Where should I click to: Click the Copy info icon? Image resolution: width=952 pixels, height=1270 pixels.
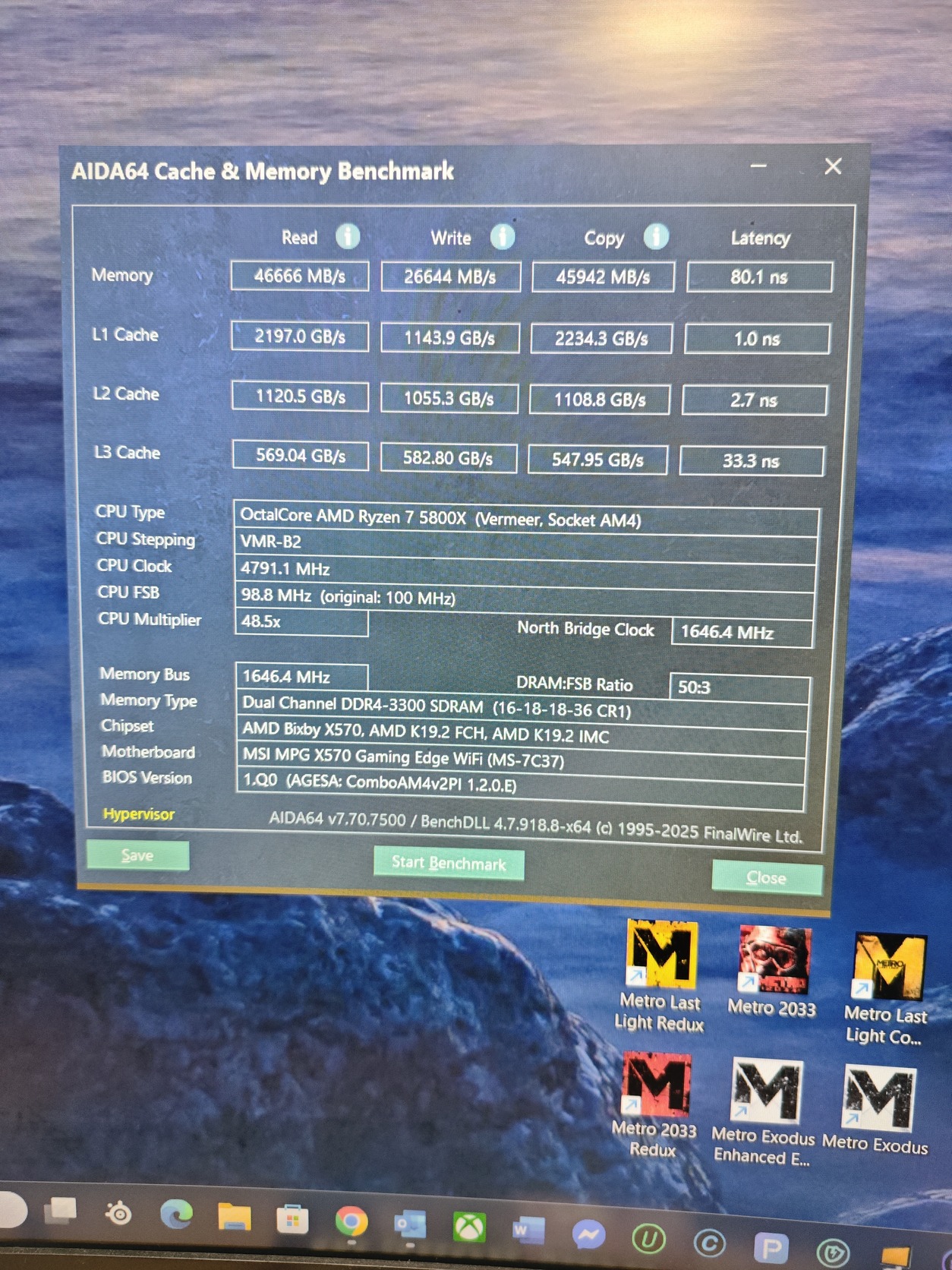pyautogui.click(x=656, y=237)
